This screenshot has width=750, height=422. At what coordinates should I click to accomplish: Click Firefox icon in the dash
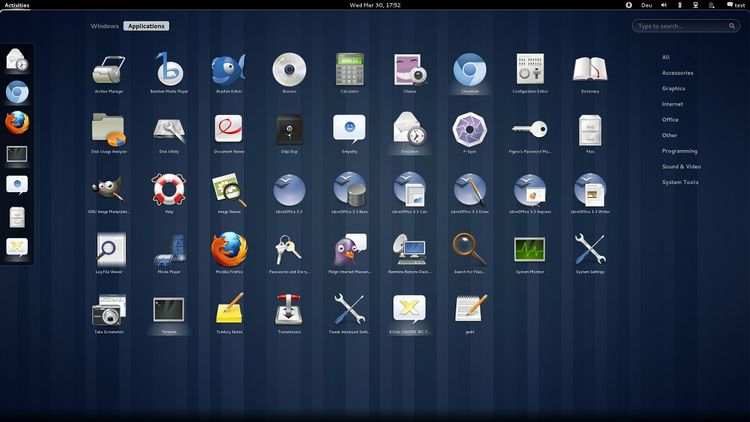[x=17, y=123]
